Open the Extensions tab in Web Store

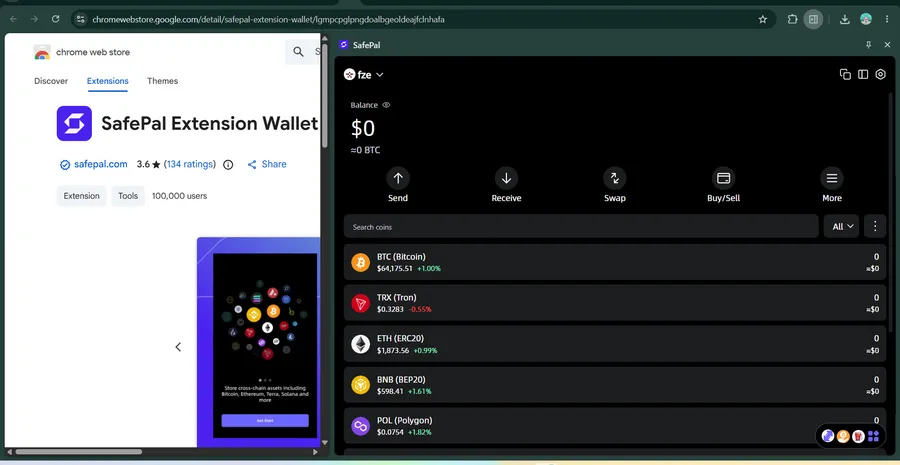click(x=107, y=81)
